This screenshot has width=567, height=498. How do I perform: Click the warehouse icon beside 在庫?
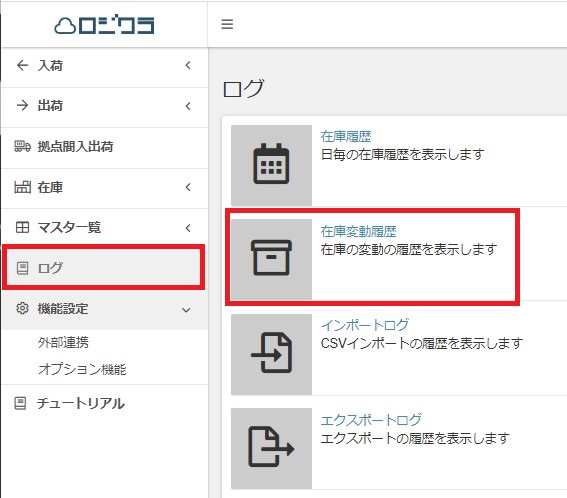pos(22,187)
